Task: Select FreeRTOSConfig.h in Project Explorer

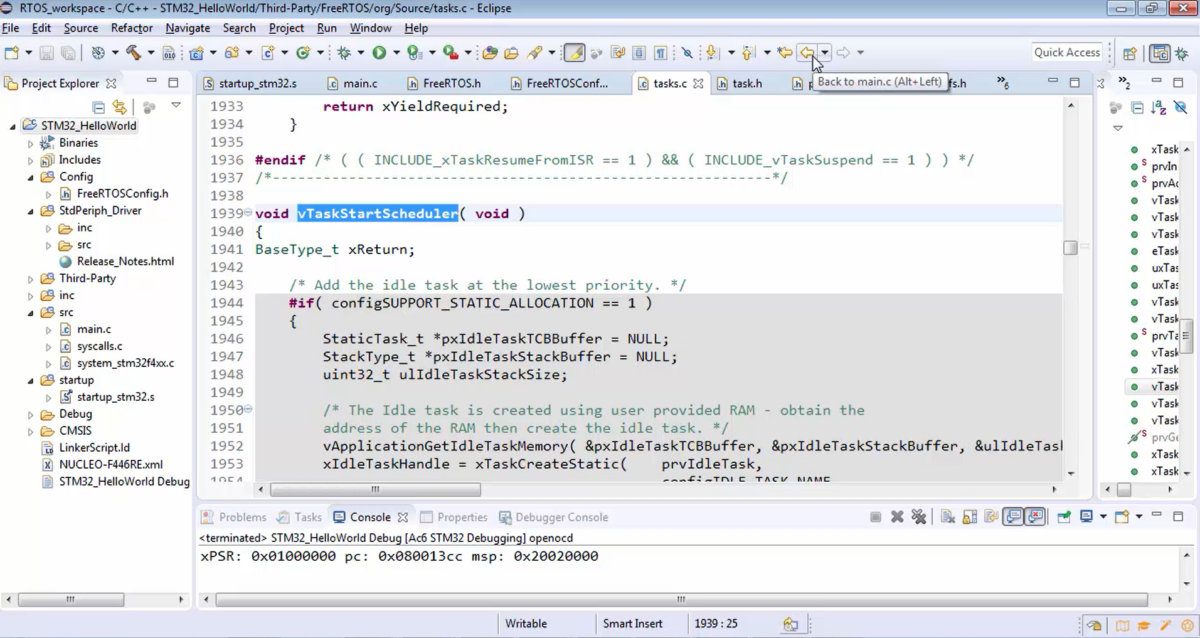Action: pos(122,194)
